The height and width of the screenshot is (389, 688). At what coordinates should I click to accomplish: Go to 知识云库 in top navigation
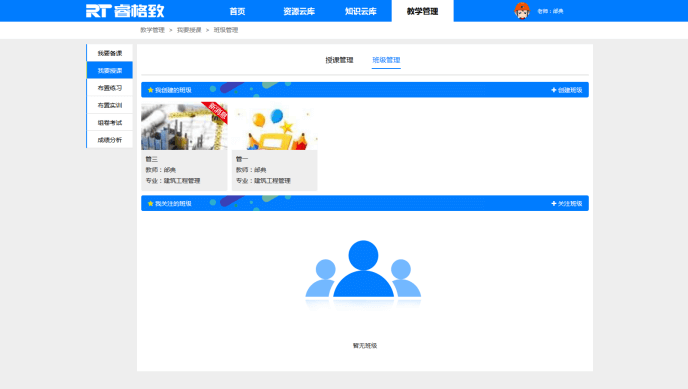click(361, 11)
